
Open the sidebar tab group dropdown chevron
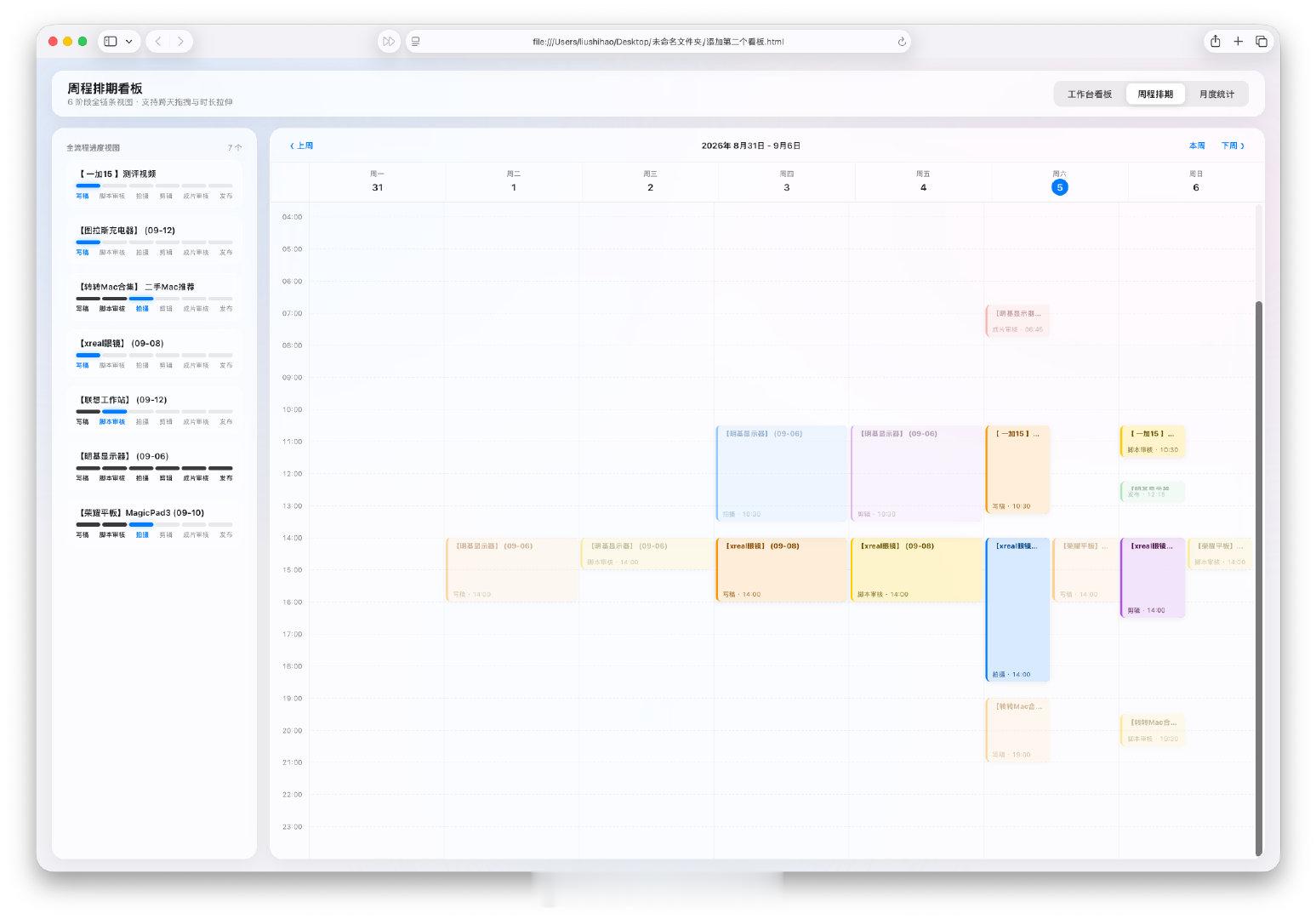coord(129,41)
